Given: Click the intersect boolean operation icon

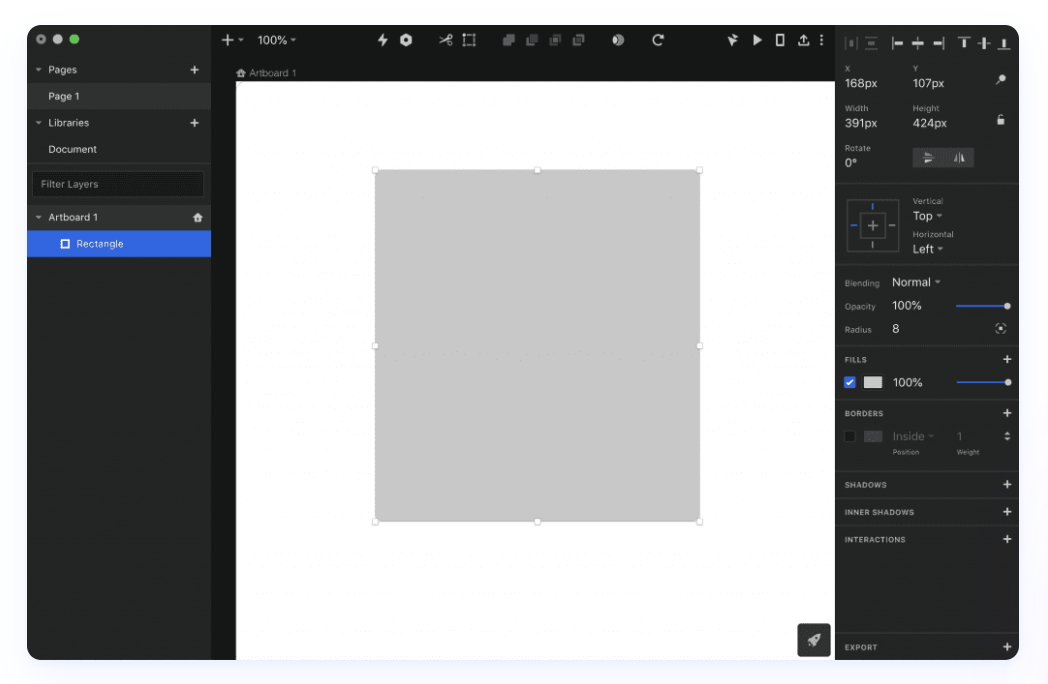Looking at the screenshot, I should (555, 40).
